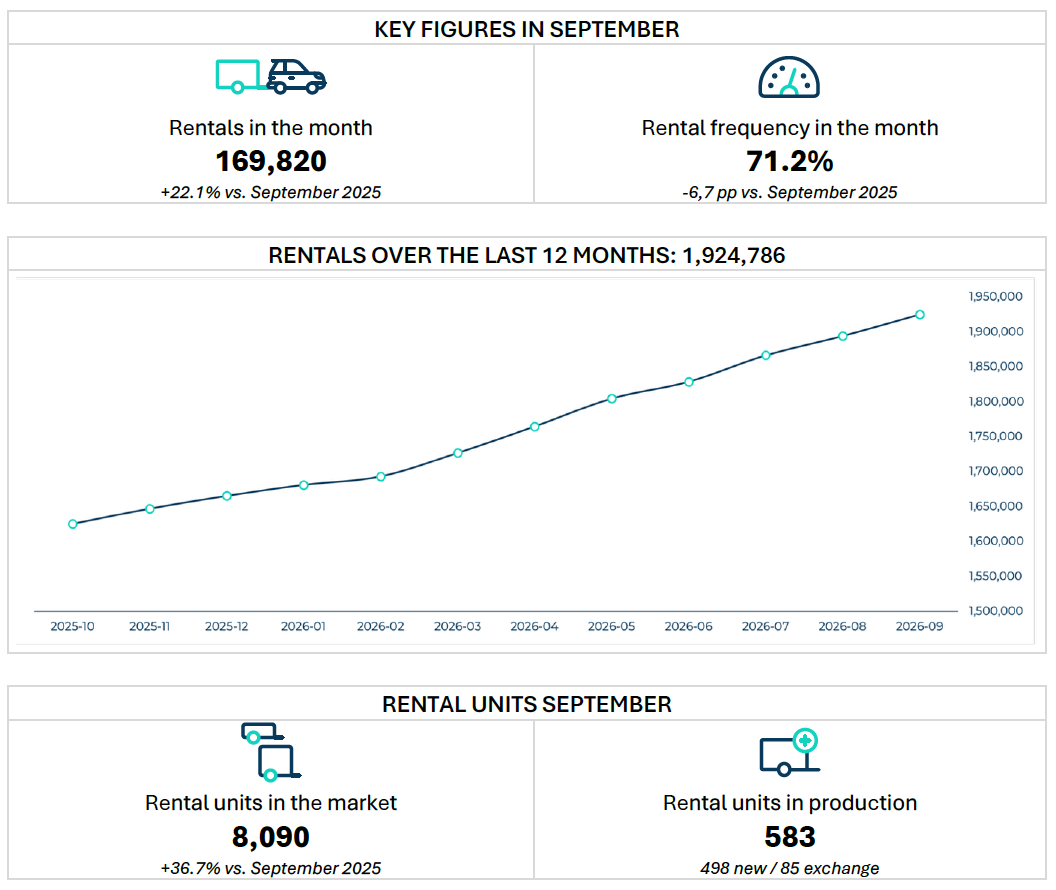Select the 2026-03 data point on chart
The width and height of the screenshot is (1056, 890).
tap(458, 453)
